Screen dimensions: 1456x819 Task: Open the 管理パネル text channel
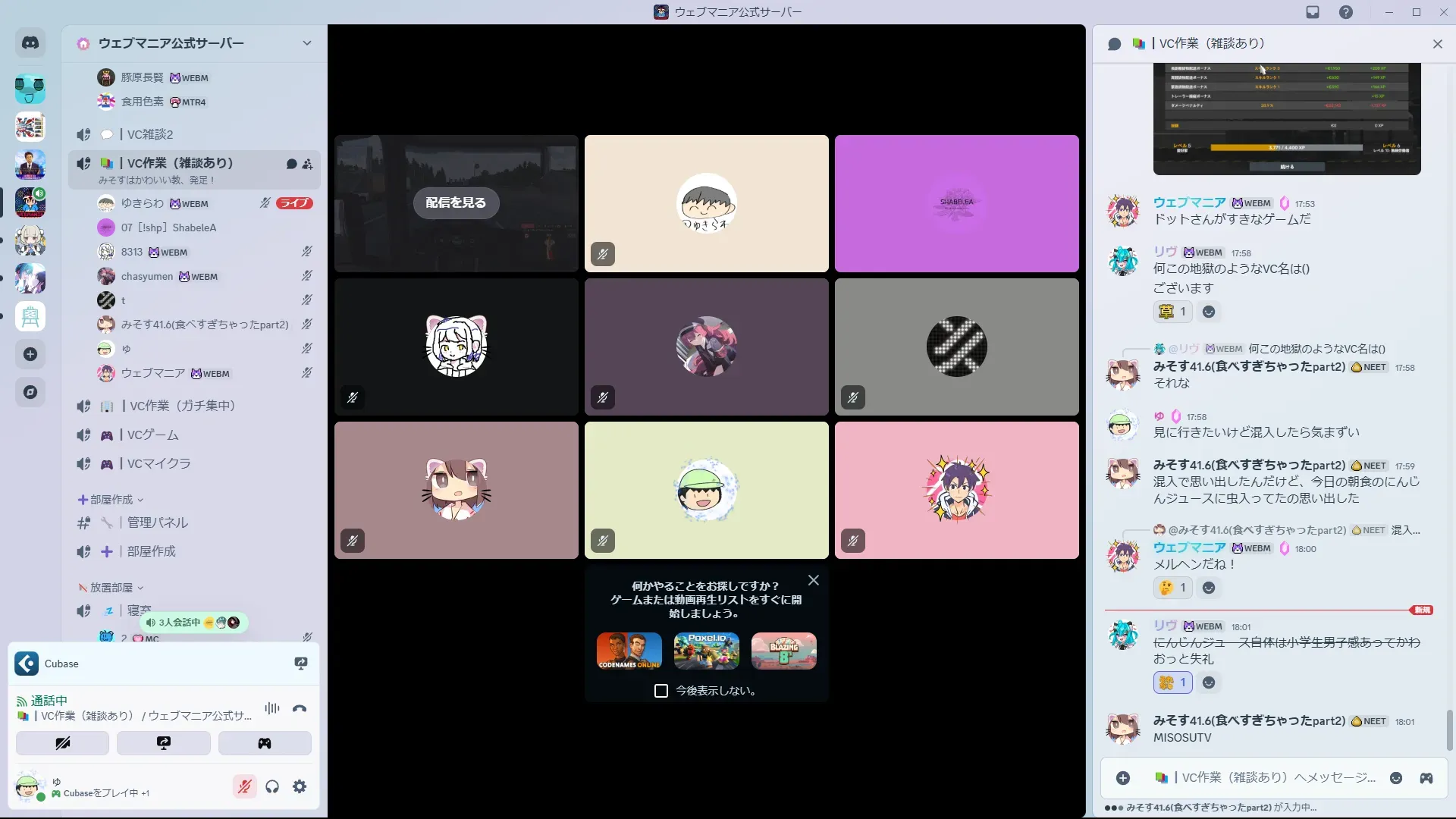click(x=158, y=522)
